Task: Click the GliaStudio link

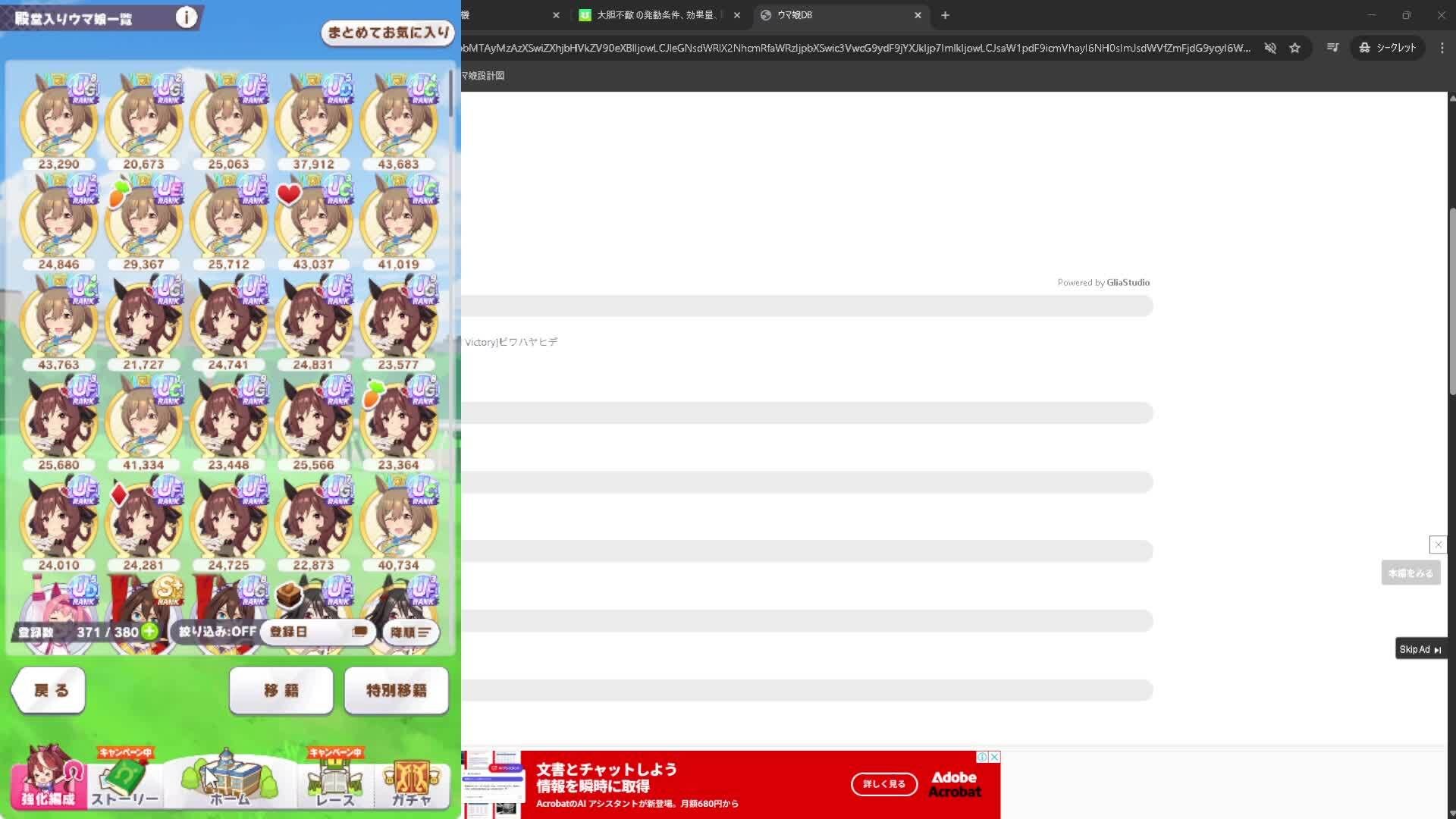Action: [x=1128, y=282]
